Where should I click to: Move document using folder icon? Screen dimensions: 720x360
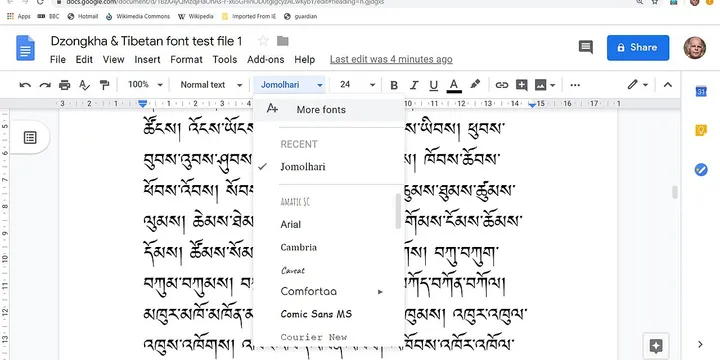click(x=282, y=41)
